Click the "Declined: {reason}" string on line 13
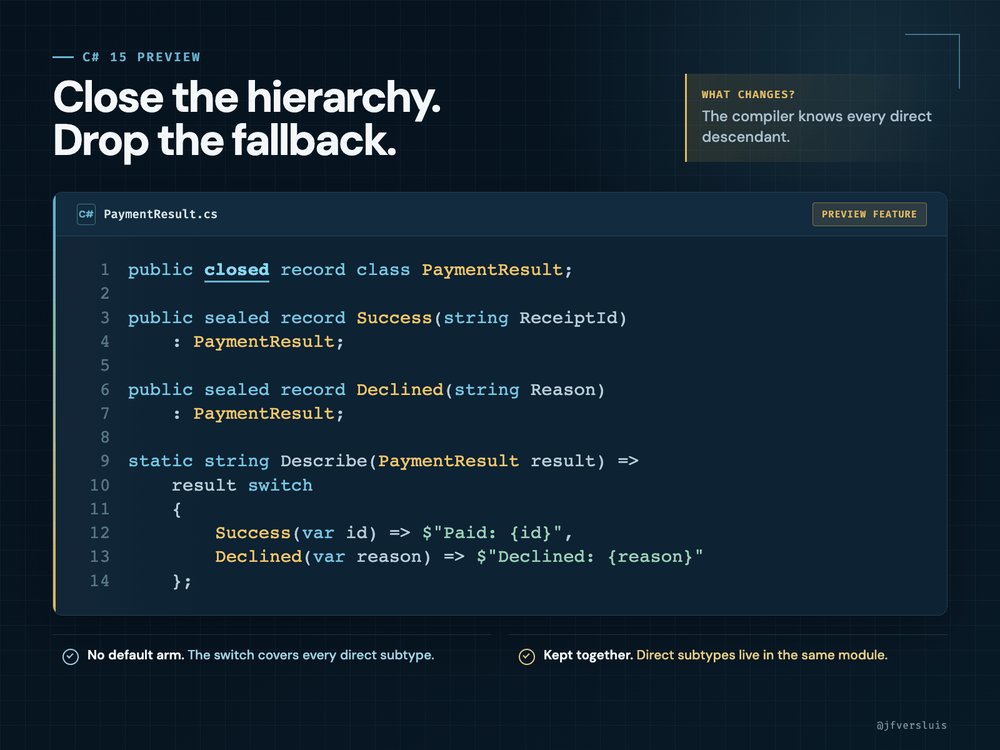1000x750 pixels. (x=589, y=557)
